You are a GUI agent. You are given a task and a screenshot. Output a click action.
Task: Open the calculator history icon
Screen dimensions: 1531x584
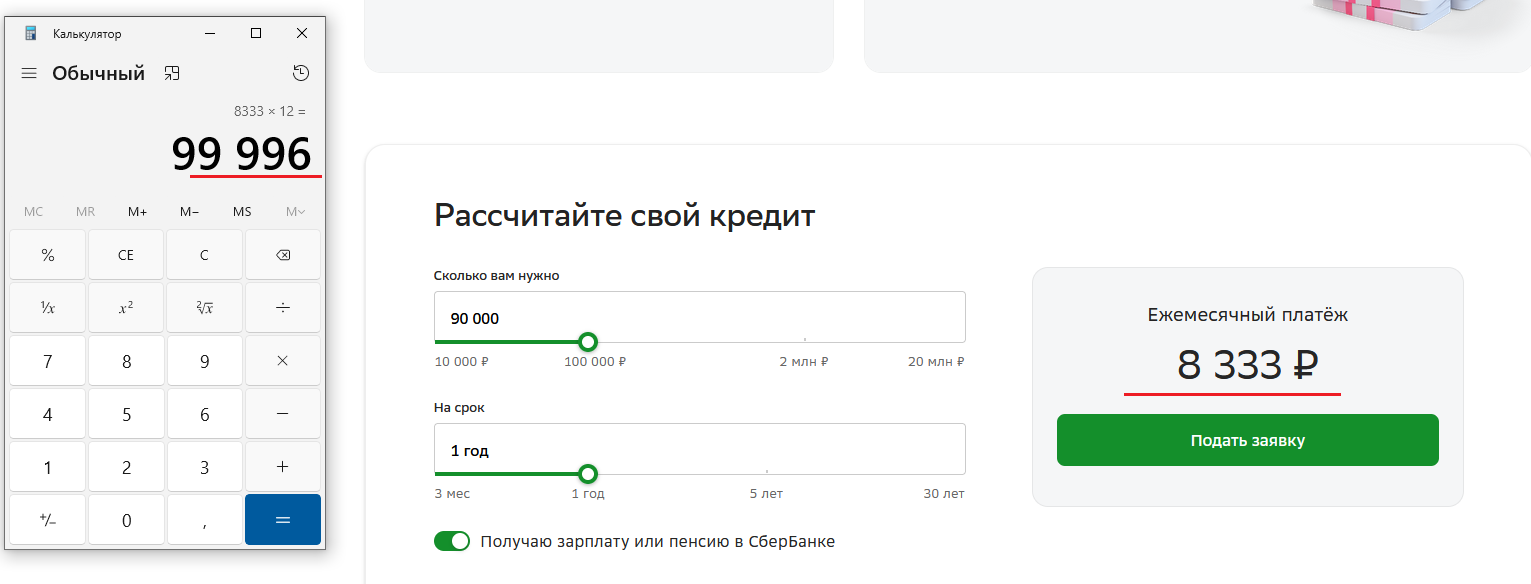click(301, 73)
